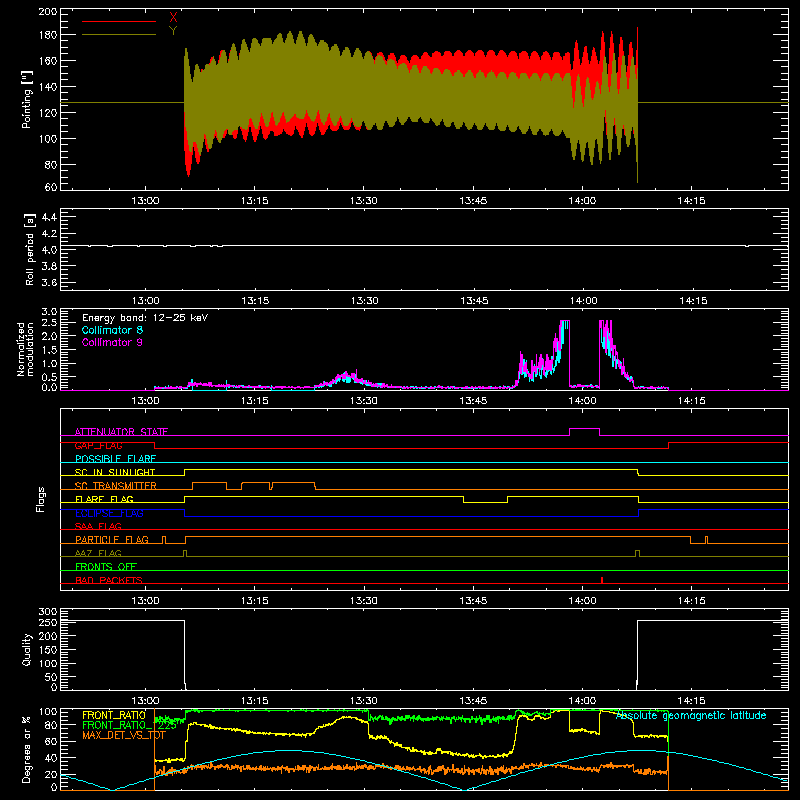Click the 13:30 tick label under Pointing plot
Viewport: 800px width, 800px height.
(364, 201)
